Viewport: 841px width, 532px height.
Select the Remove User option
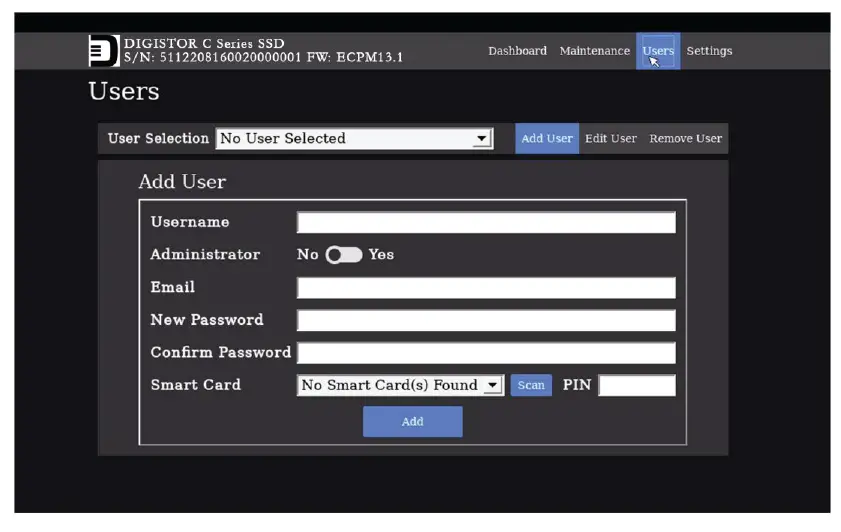pyautogui.click(x=685, y=138)
